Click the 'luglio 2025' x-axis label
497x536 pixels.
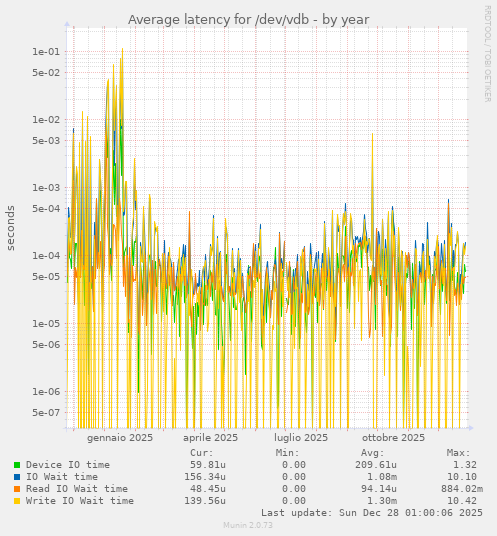(x=301, y=438)
